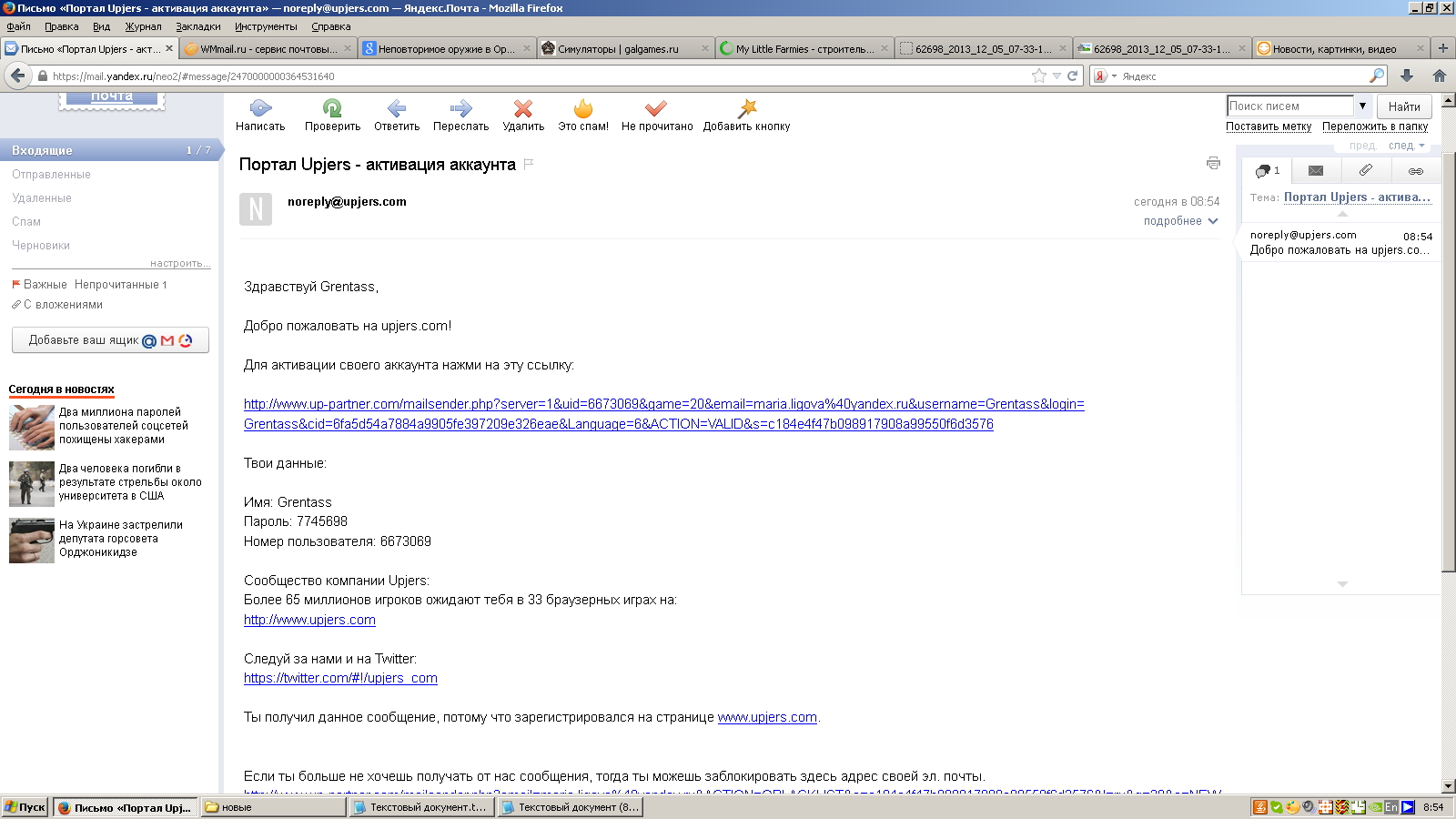
Task: Open the Черновики folder
Action: (x=41, y=246)
